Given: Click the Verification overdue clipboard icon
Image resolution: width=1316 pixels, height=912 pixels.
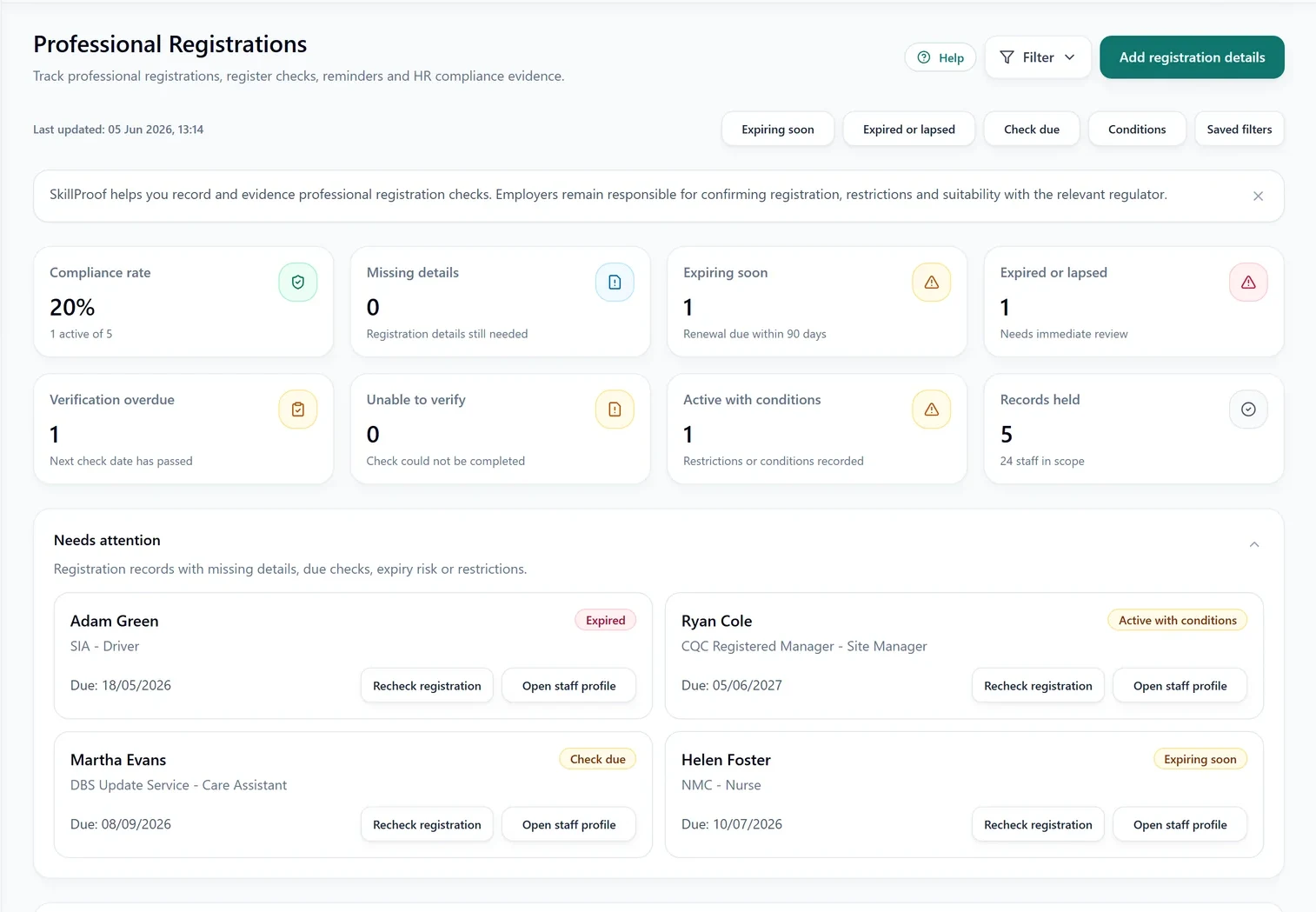Looking at the screenshot, I should (298, 409).
